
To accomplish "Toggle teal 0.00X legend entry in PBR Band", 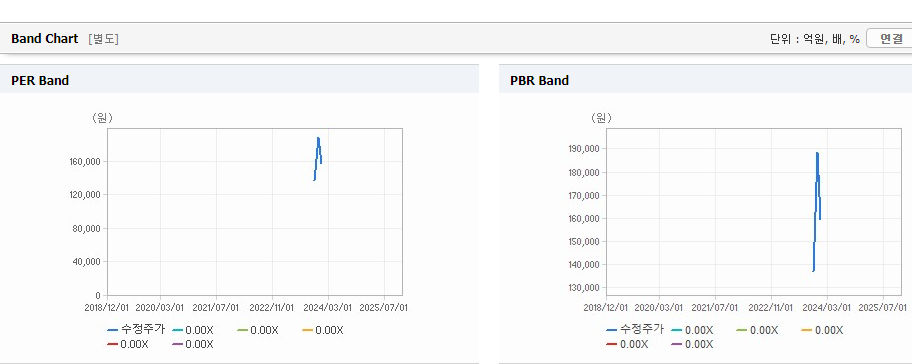I will pyautogui.click(x=693, y=330).
